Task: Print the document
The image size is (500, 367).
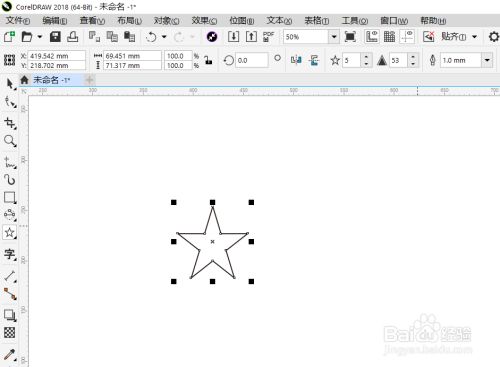Action: [x=73, y=36]
